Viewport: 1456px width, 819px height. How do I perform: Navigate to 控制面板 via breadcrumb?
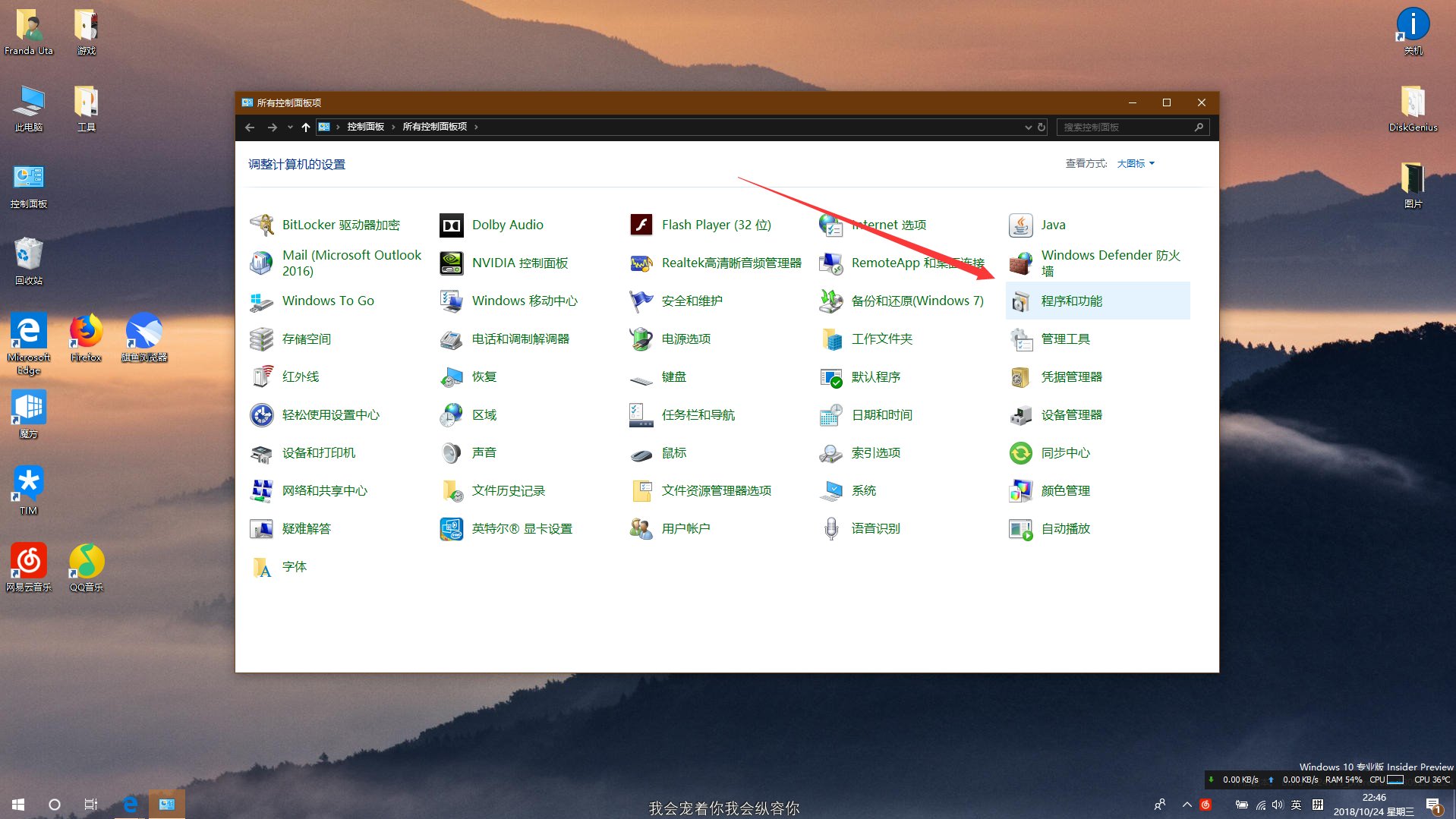[x=366, y=127]
